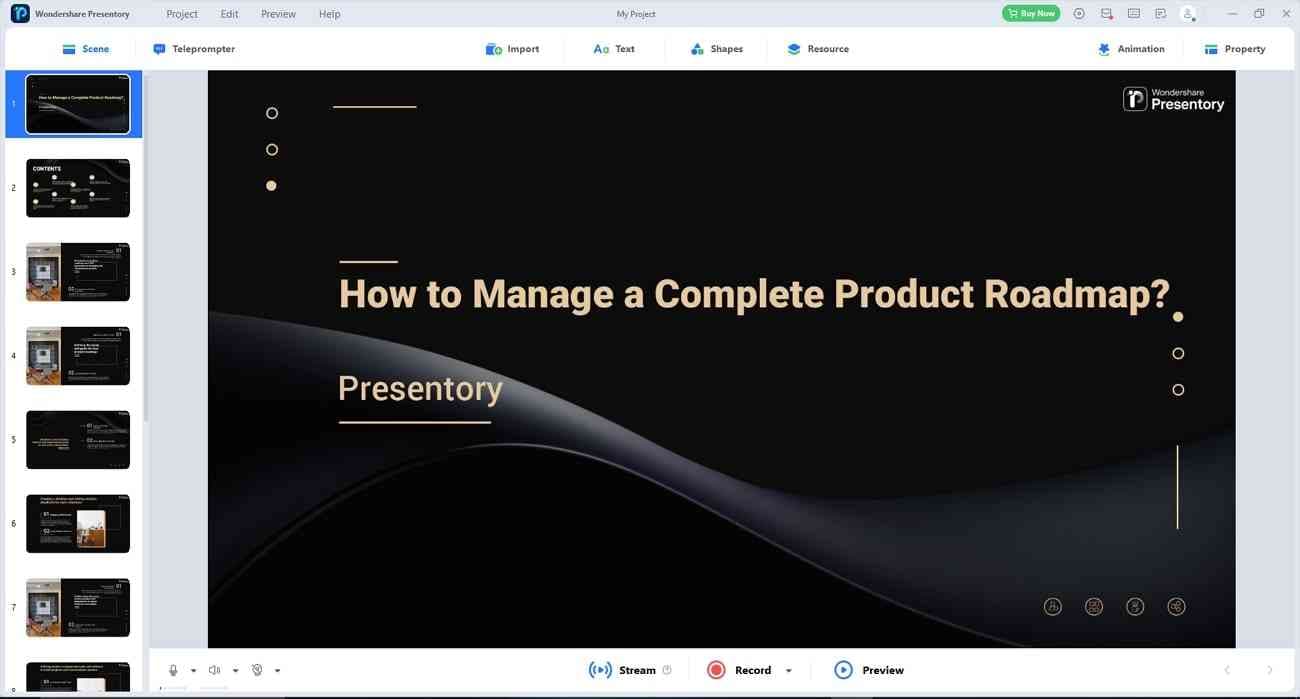Click the keyboard-style icon in title bar
The width and height of the screenshot is (1300, 699).
click(x=1133, y=14)
